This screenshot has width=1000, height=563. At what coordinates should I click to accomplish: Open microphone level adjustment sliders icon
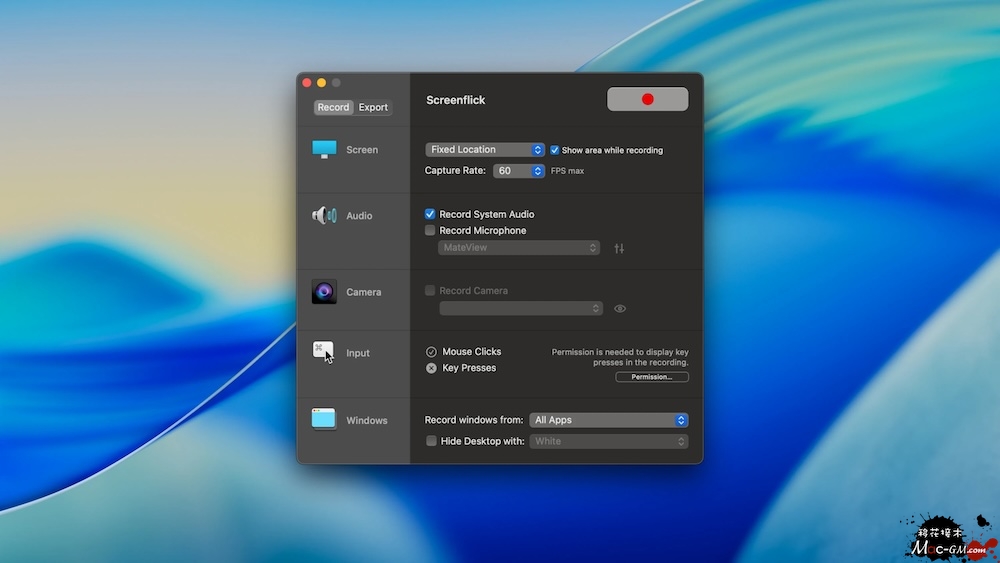click(x=619, y=248)
